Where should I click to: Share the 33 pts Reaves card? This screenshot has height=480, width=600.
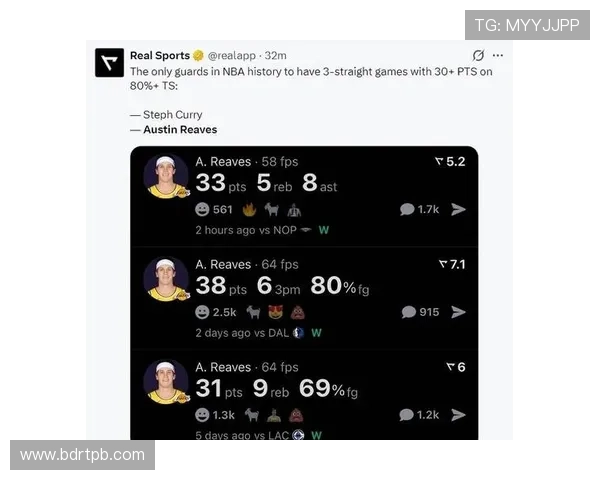[x=458, y=209]
